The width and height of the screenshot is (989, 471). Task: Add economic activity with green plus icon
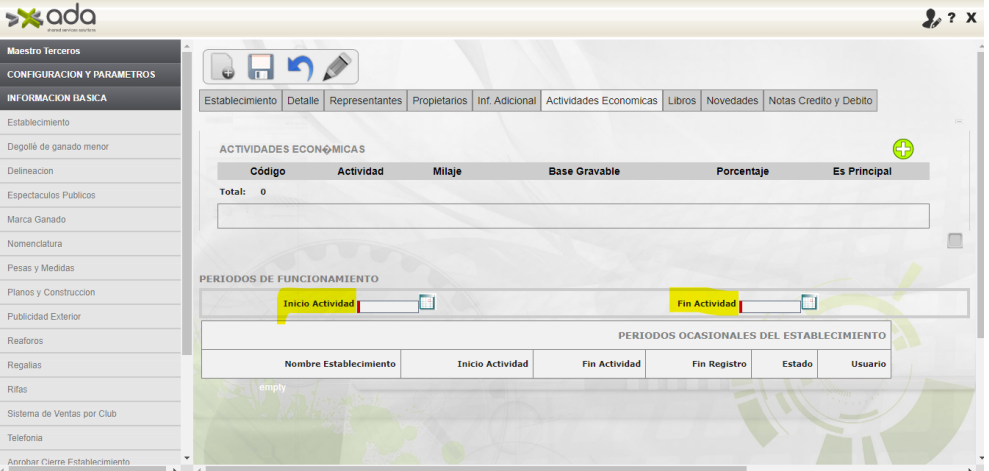(903, 149)
